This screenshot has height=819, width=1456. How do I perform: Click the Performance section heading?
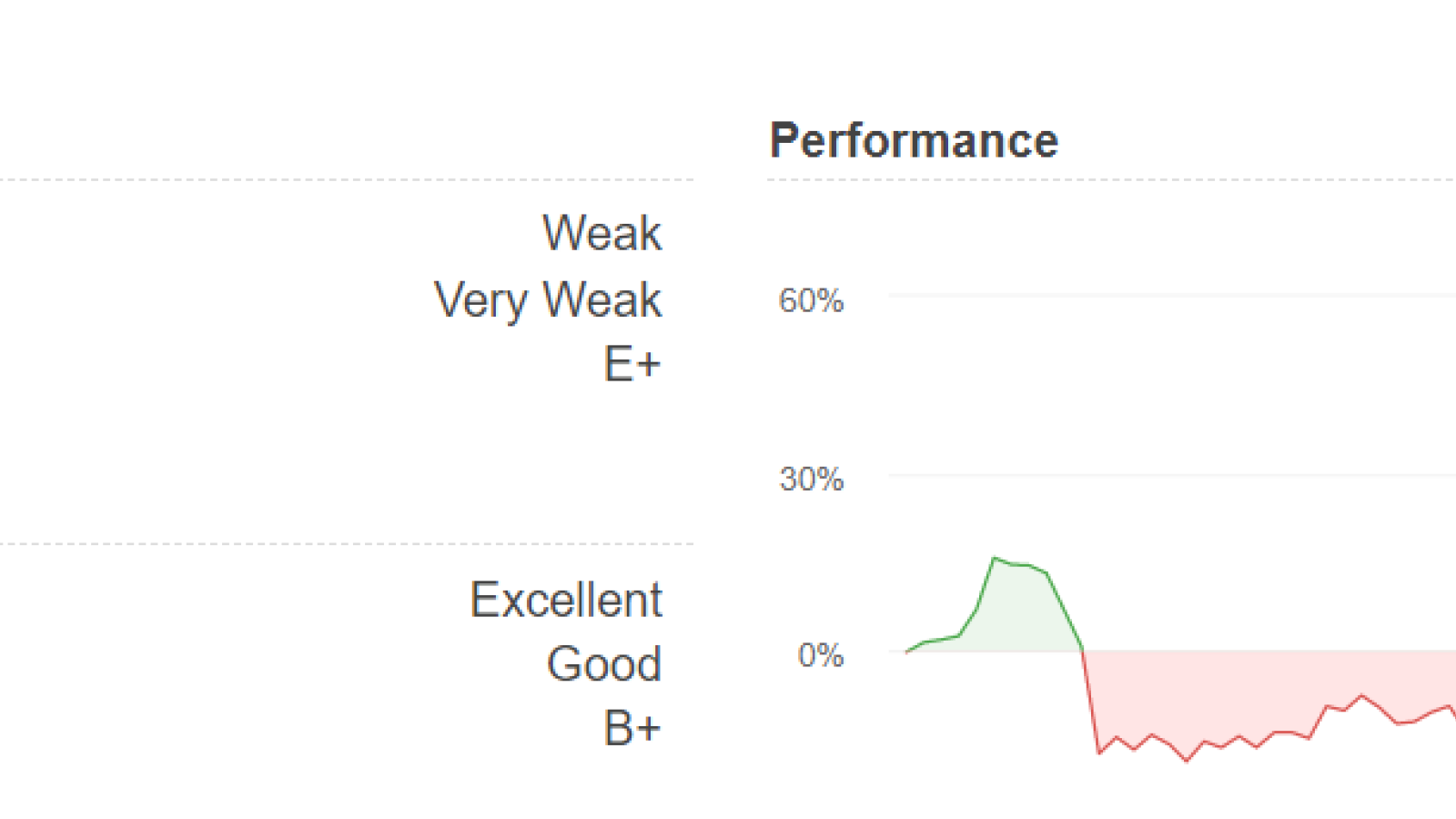(914, 141)
